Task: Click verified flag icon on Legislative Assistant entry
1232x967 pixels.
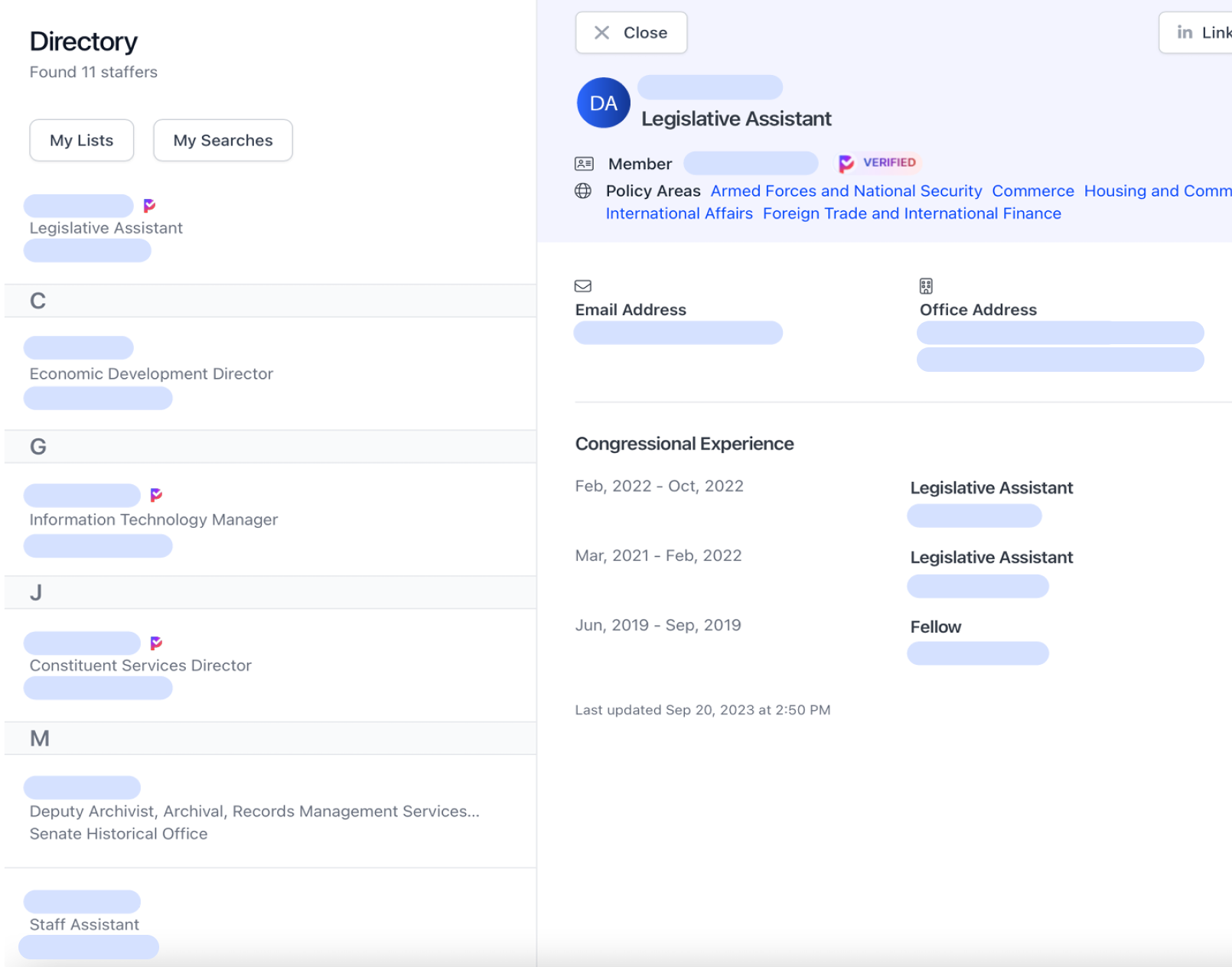Action: click(149, 205)
